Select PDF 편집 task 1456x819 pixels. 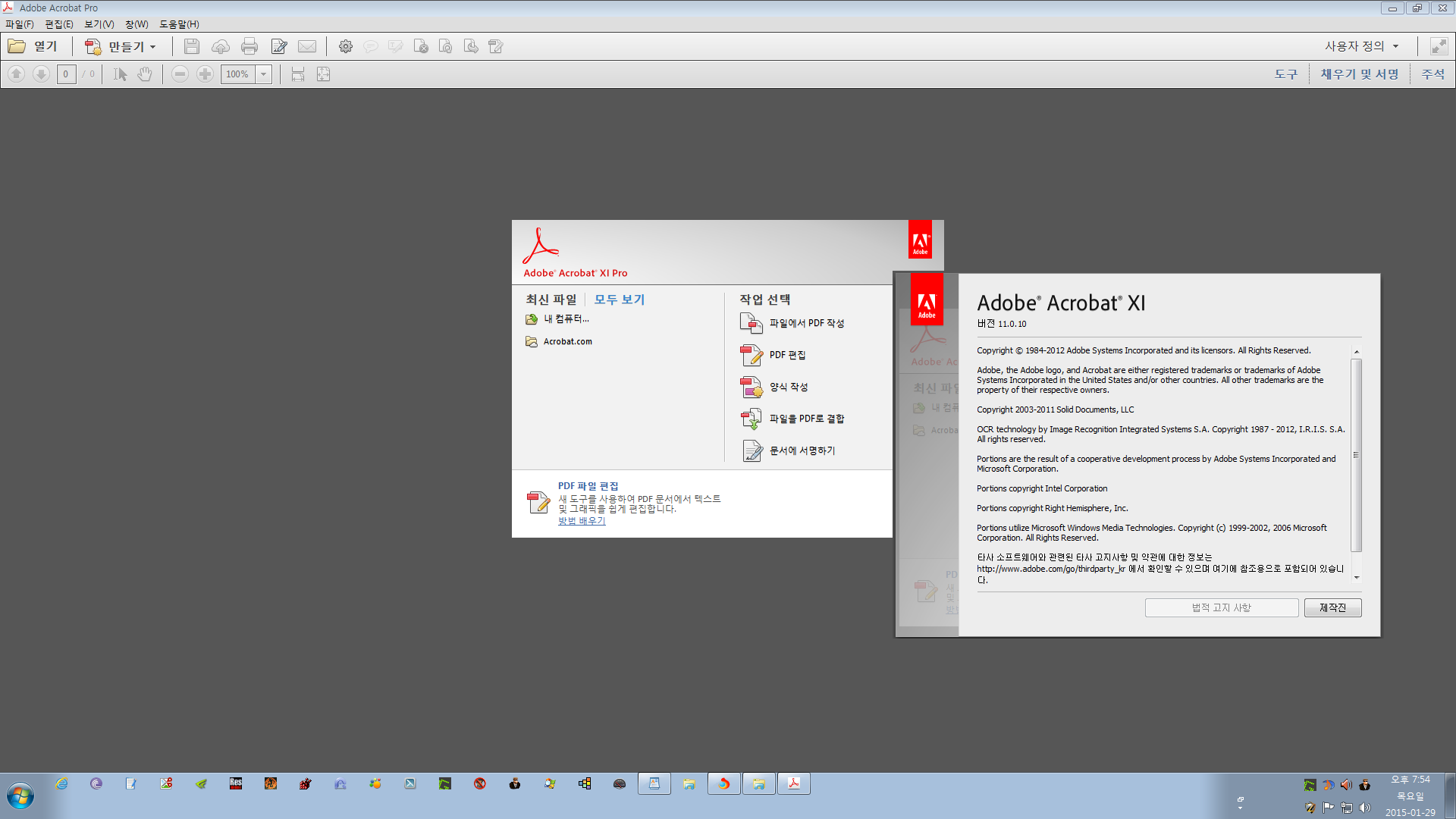773,356
